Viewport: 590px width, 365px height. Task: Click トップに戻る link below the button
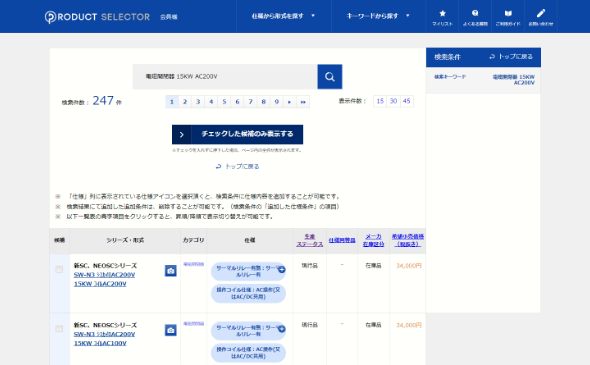pos(237,166)
